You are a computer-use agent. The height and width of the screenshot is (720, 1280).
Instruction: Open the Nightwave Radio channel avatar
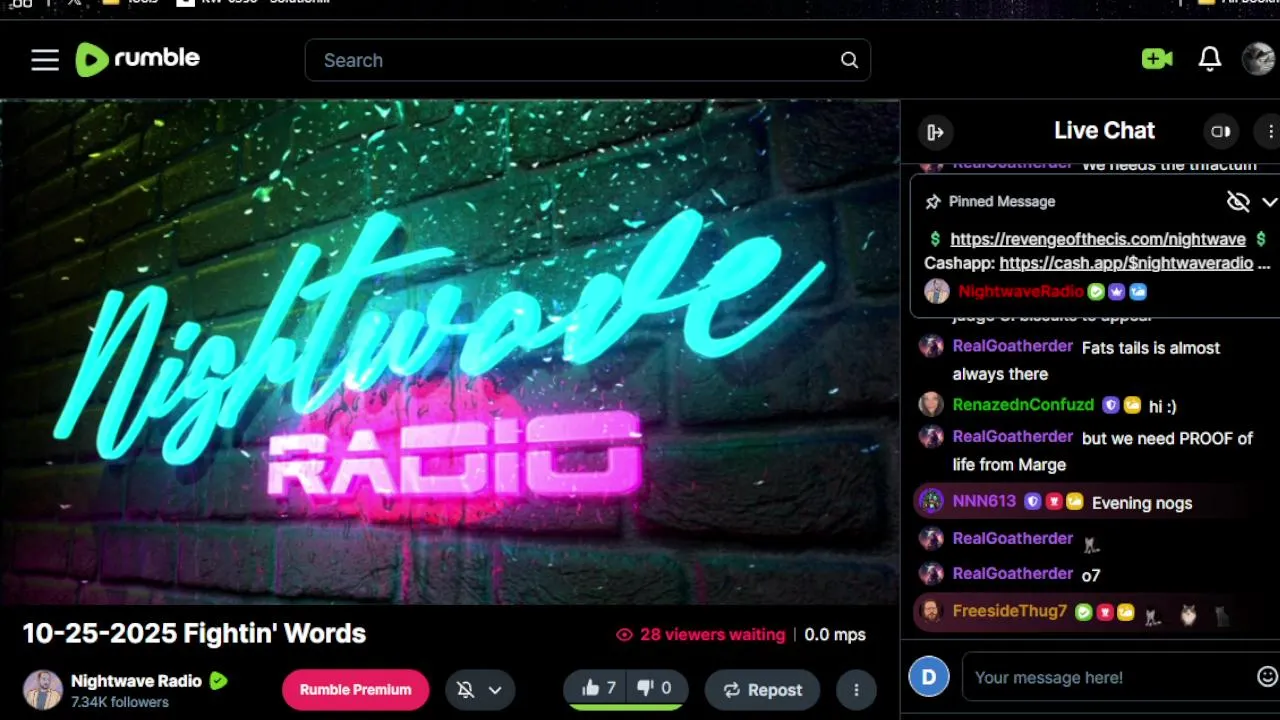43,690
